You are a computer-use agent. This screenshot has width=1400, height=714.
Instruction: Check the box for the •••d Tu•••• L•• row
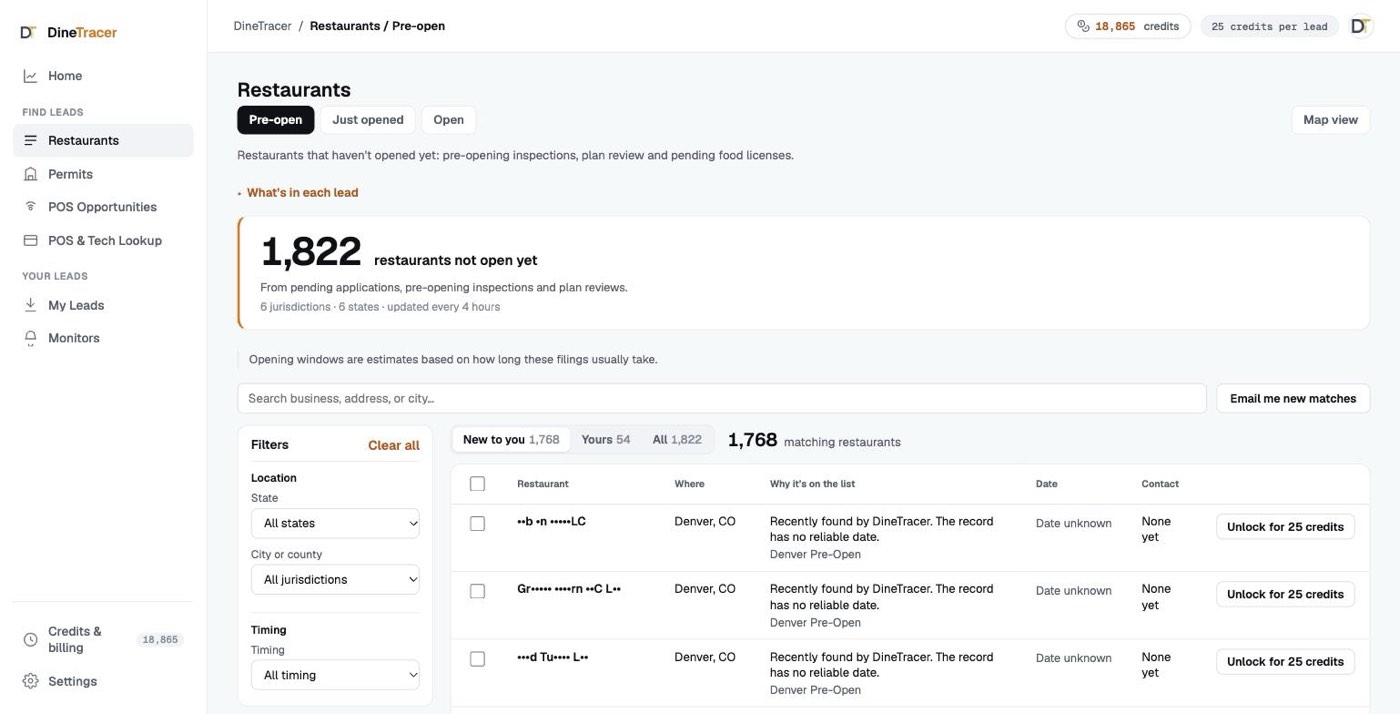point(477,659)
